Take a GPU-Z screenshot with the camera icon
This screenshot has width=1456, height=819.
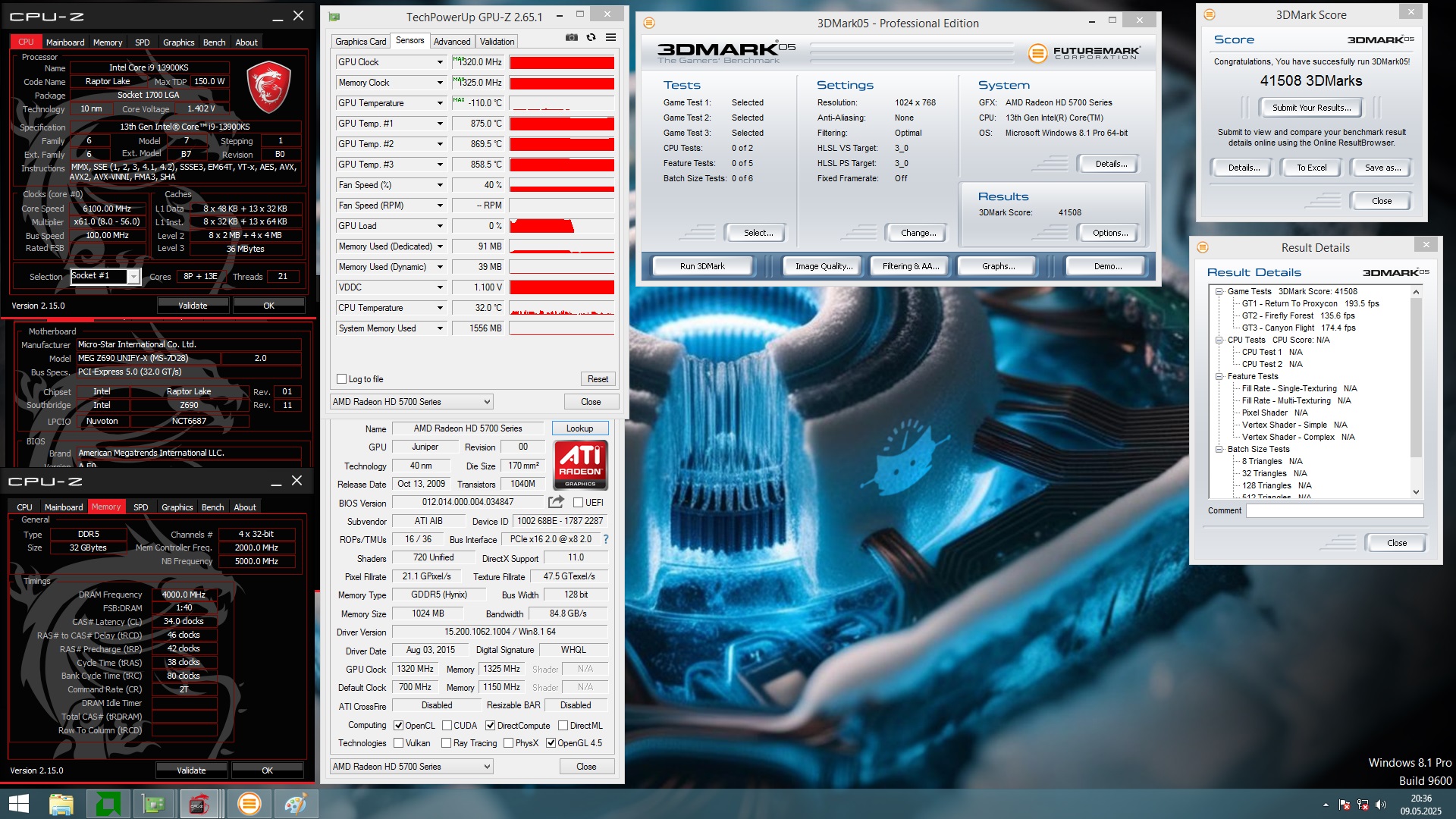coord(572,37)
